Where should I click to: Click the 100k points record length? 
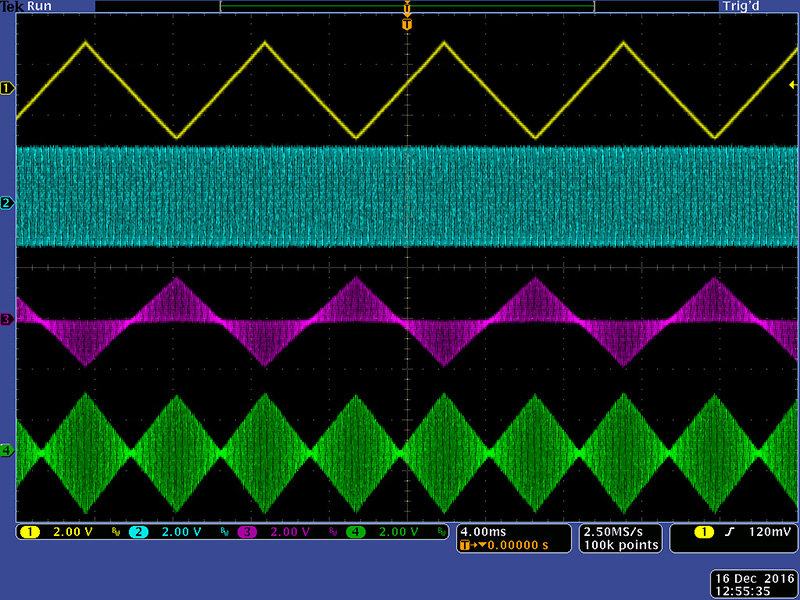coord(620,545)
